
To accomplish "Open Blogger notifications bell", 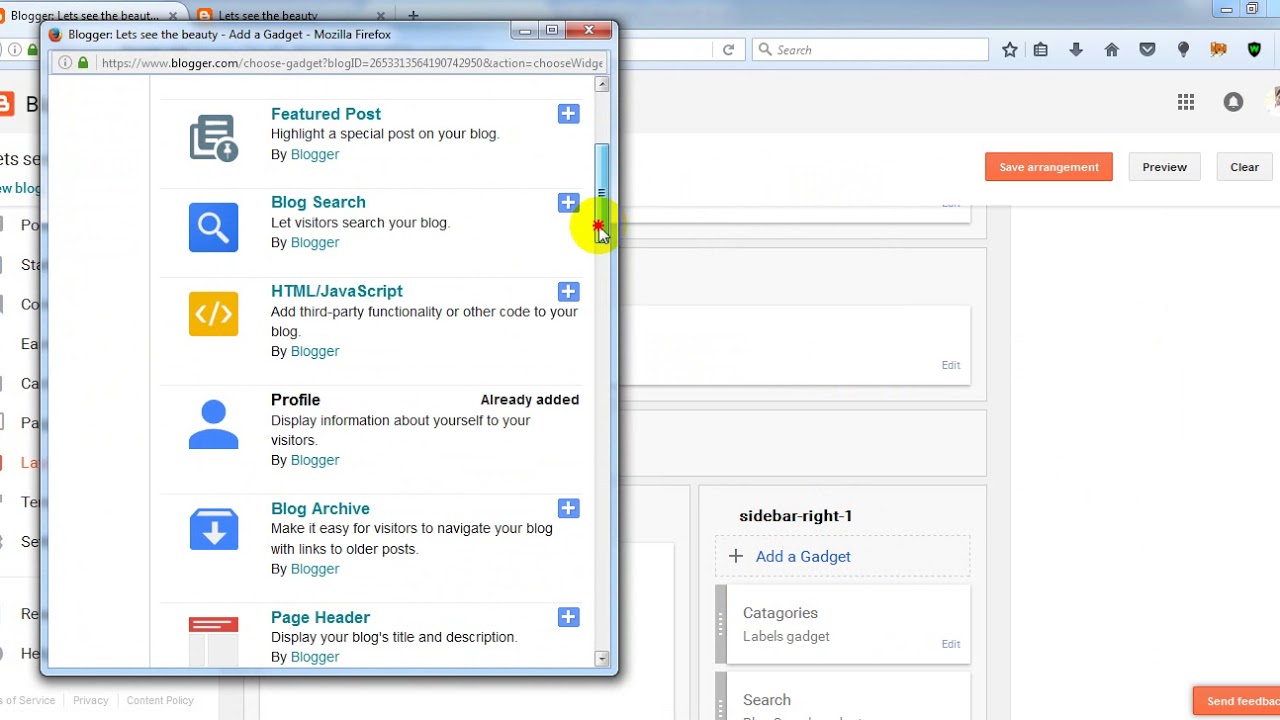I will [1233, 102].
